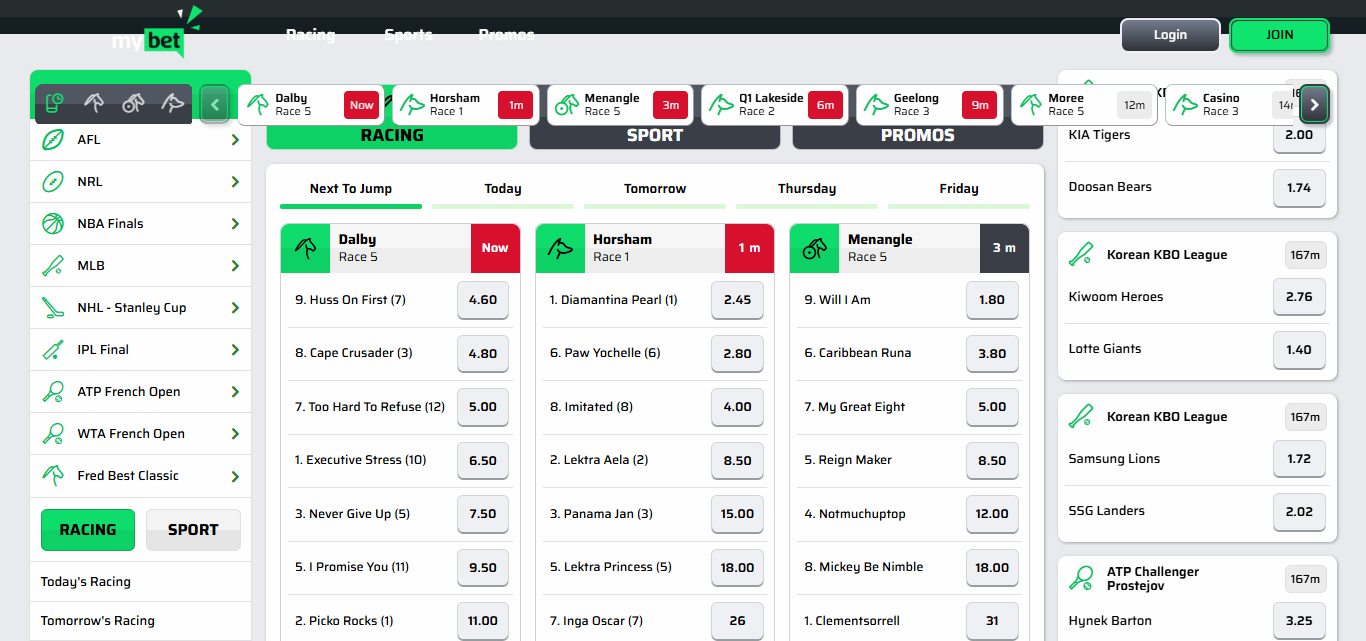Expand the NRL chevron
This screenshot has height=641, width=1366.
point(235,182)
